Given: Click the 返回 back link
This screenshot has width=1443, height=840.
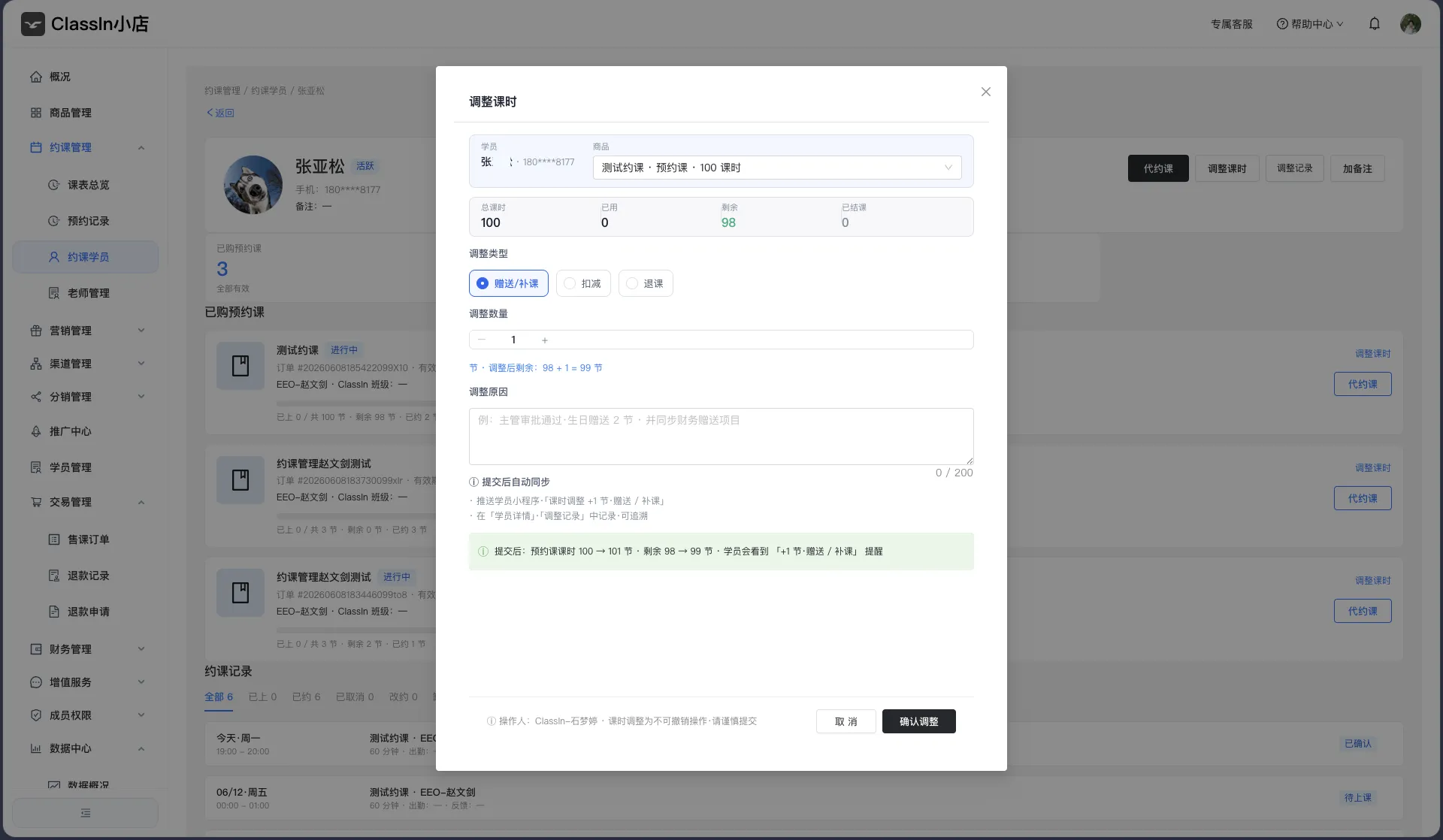Looking at the screenshot, I should coord(221,113).
